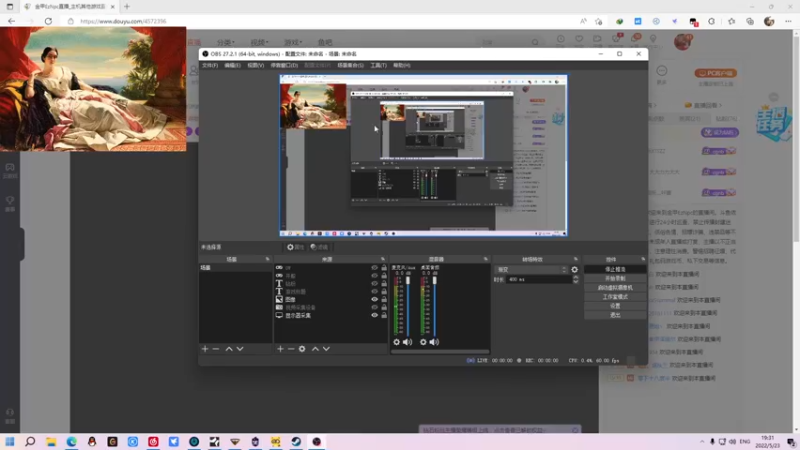Image resolution: width=800 pixels, height=450 pixels.
Task: Open transition properties gear icon
Action: (574, 269)
